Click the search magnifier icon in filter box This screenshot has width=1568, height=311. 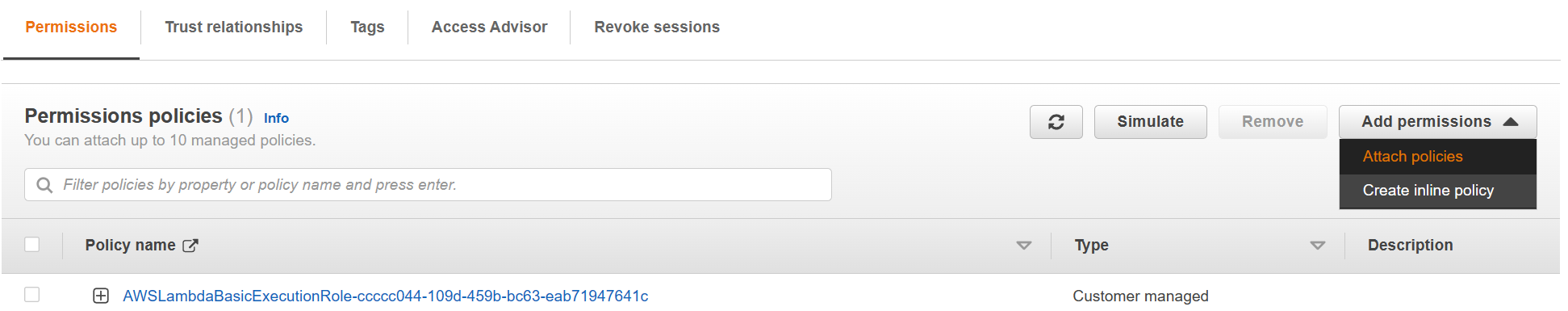coord(45,185)
